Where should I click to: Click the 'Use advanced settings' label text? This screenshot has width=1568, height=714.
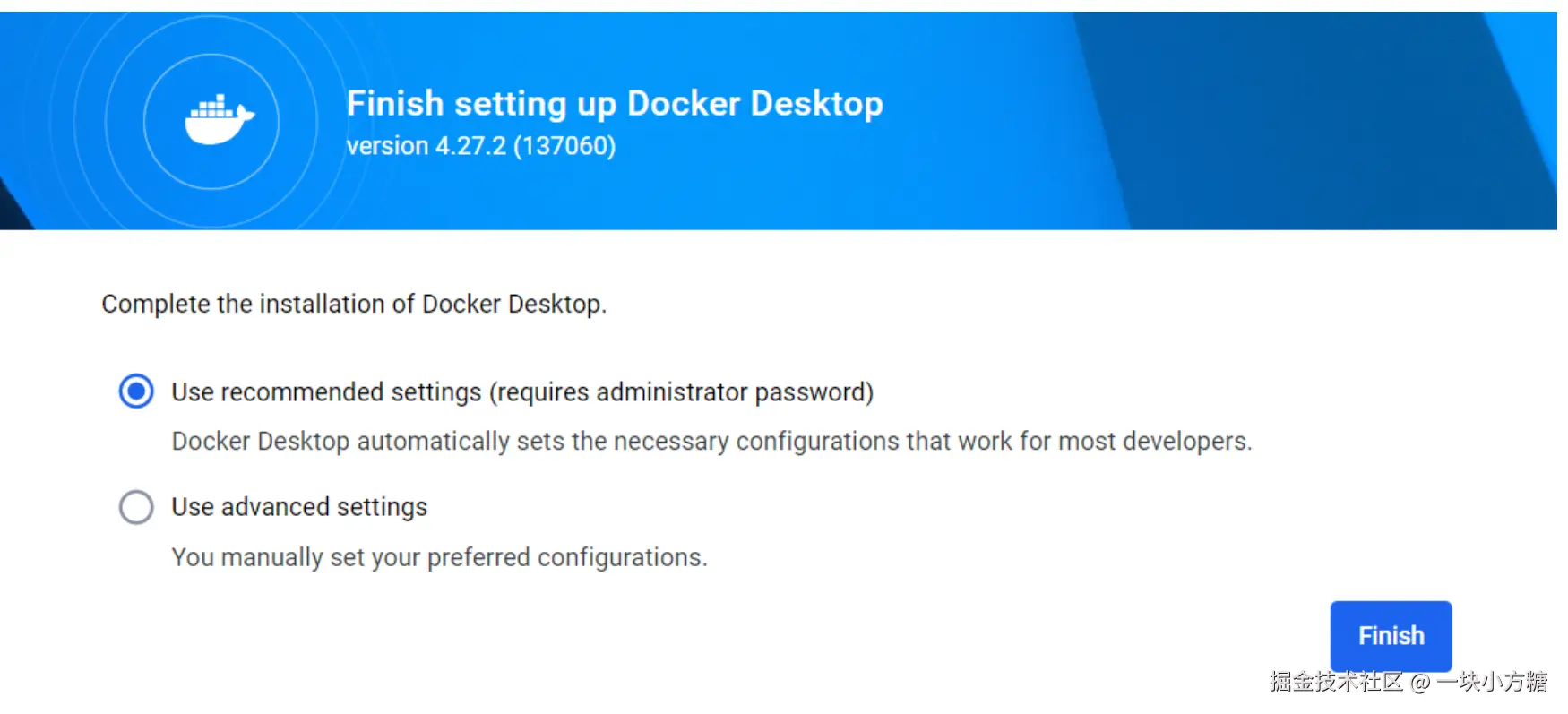299,507
